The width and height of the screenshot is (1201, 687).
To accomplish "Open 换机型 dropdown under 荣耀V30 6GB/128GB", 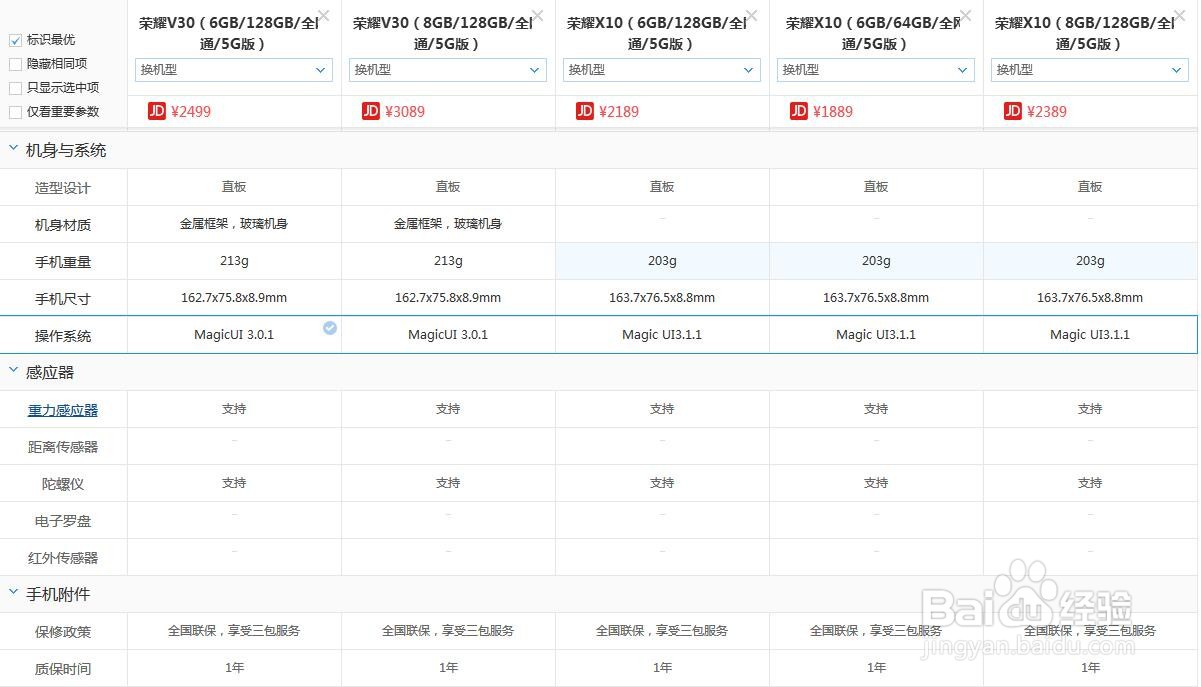I will (234, 70).
